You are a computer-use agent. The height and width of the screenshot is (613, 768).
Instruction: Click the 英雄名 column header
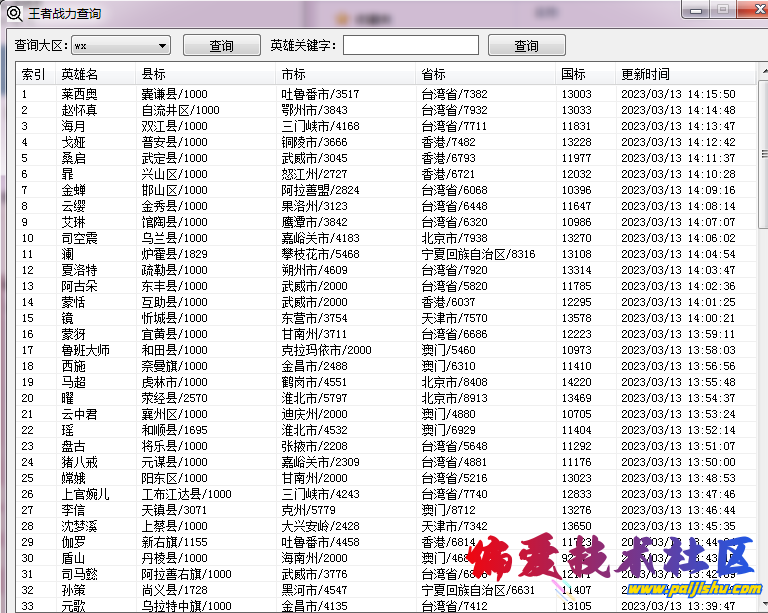80,74
